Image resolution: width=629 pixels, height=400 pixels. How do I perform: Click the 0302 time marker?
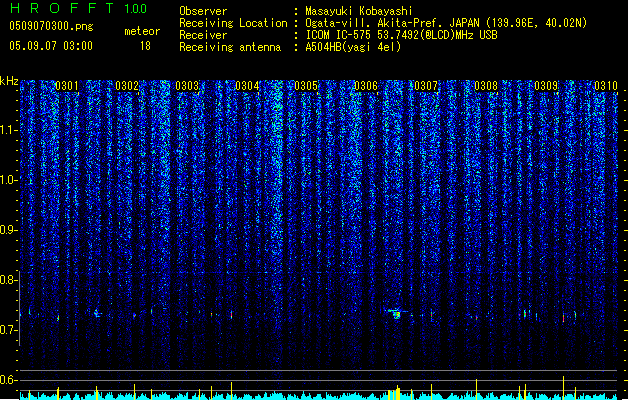tap(127, 86)
